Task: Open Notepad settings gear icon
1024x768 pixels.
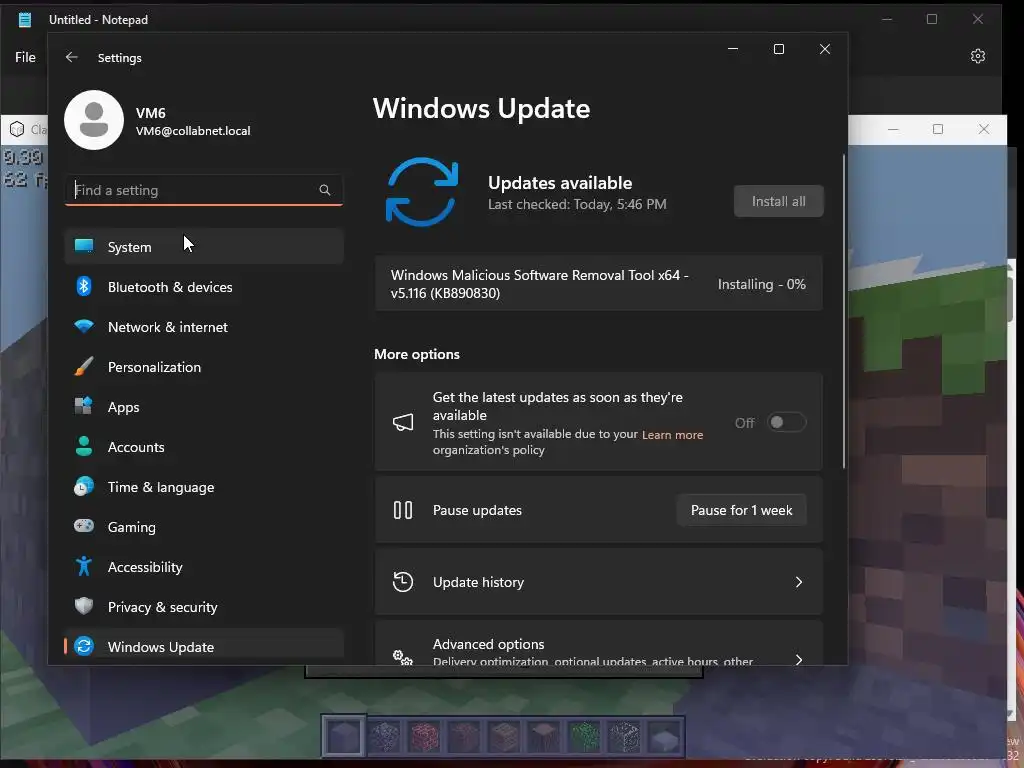Action: pos(978,56)
